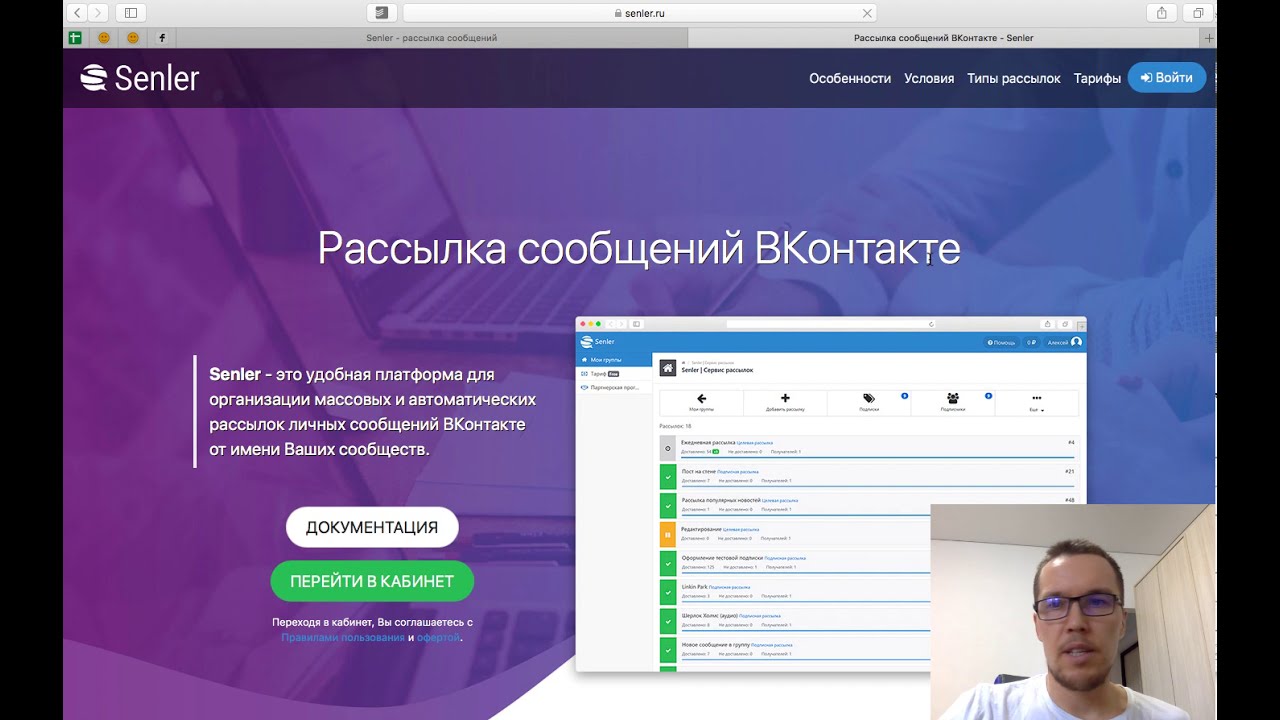The width and height of the screenshot is (1280, 720).
Task: Open the 'ДОКУМЕНТАЦИЯ' button
Action: [x=372, y=527]
